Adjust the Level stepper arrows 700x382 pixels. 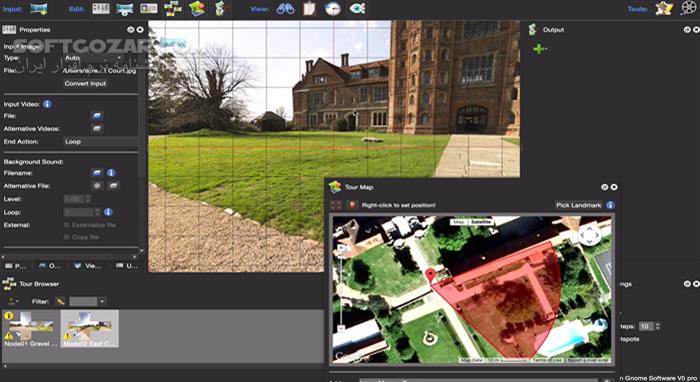[88, 199]
